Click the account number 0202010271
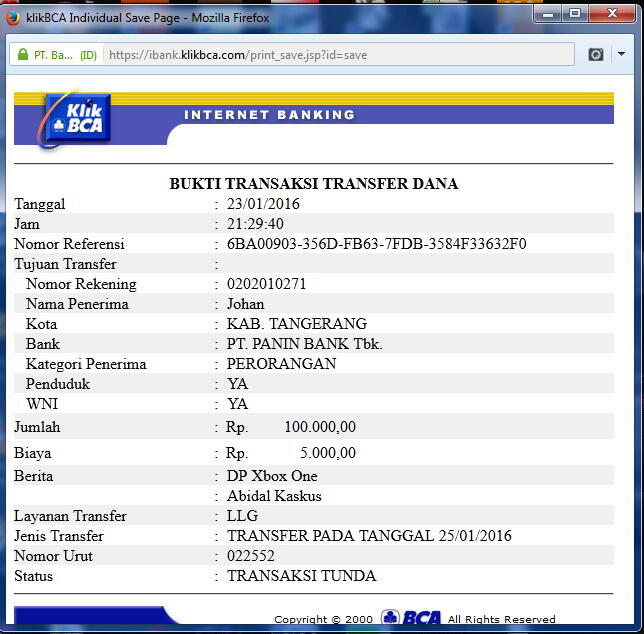 (x=267, y=284)
